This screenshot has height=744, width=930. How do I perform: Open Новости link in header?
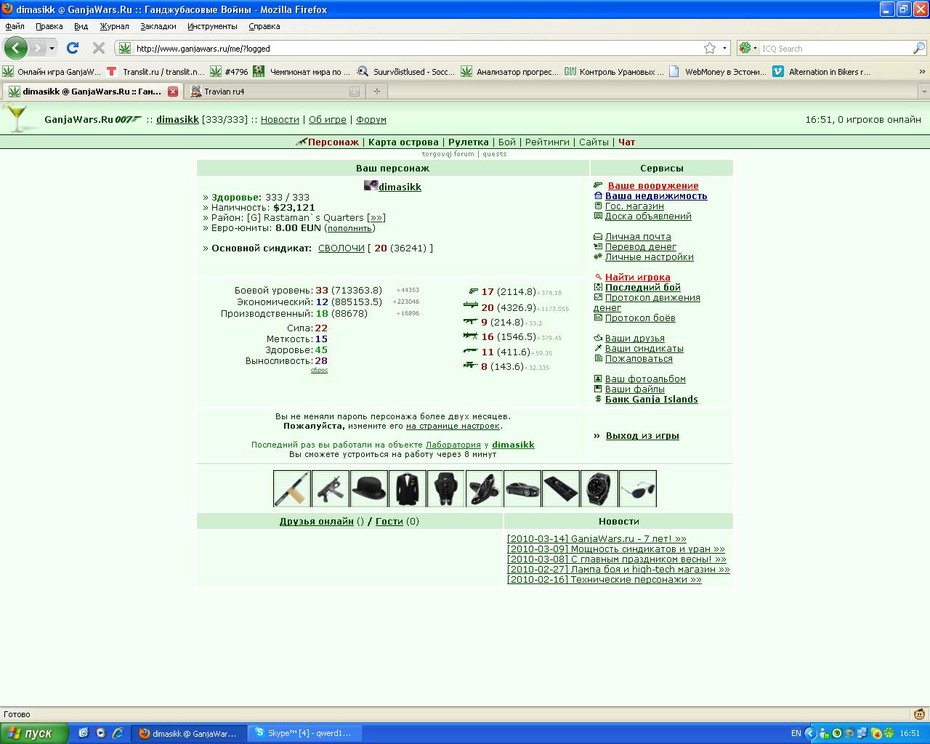(x=280, y=119)
